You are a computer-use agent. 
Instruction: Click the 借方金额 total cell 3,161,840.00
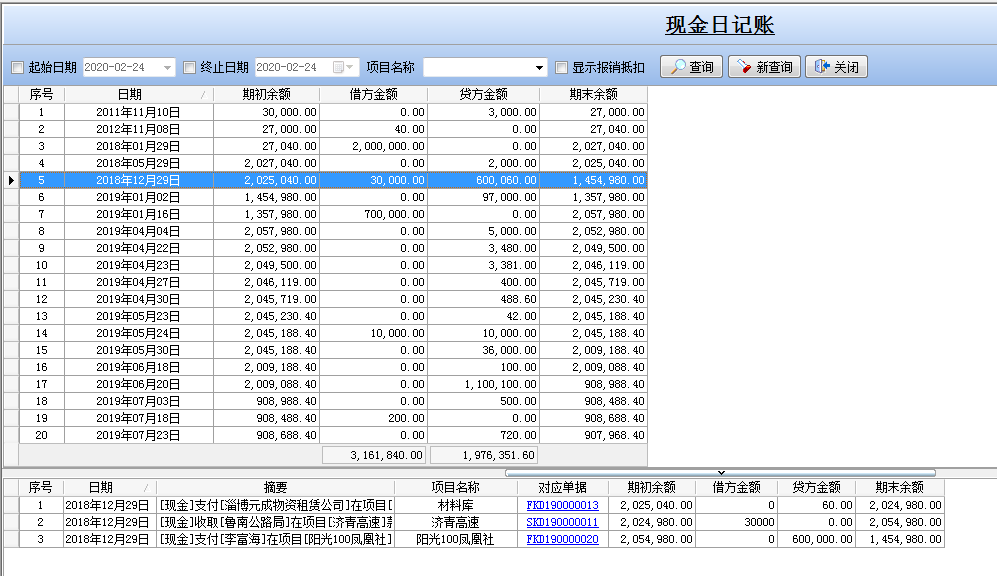(x=375, y=453)
